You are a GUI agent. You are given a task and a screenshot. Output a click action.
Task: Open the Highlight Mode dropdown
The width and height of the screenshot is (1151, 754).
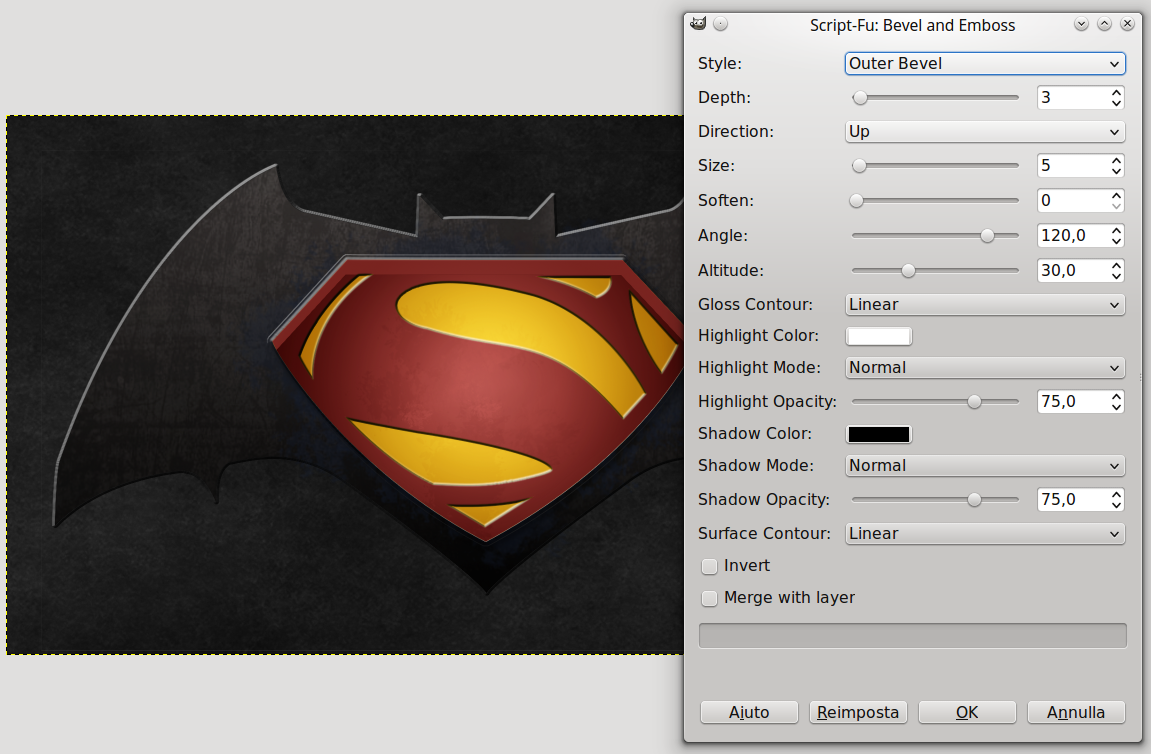pos(985,368)
